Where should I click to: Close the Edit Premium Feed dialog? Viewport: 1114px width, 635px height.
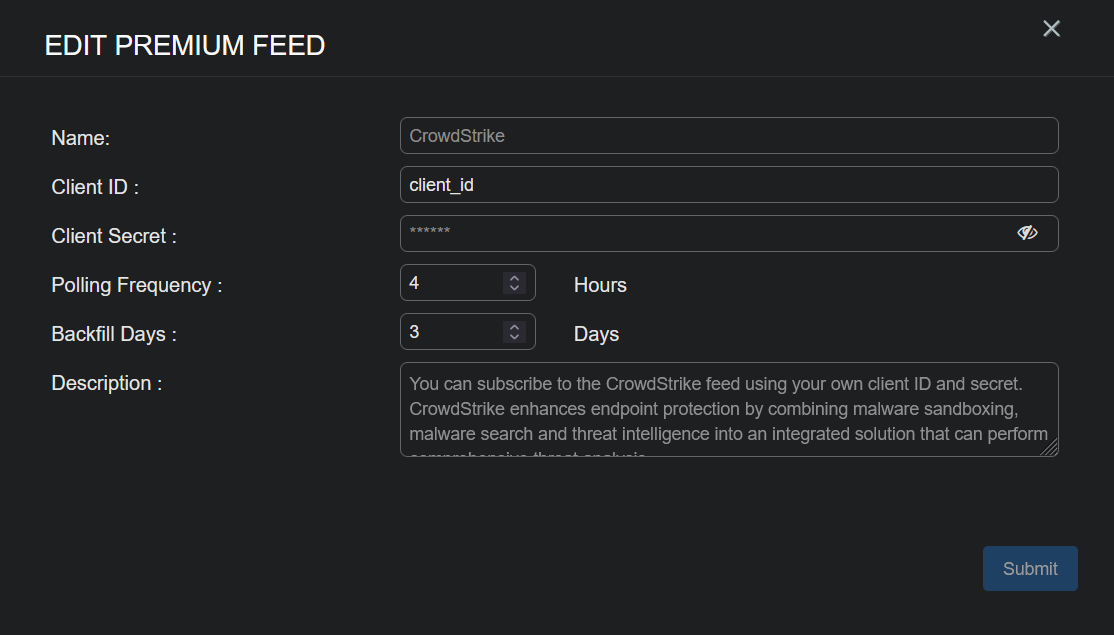(1051, 29)
